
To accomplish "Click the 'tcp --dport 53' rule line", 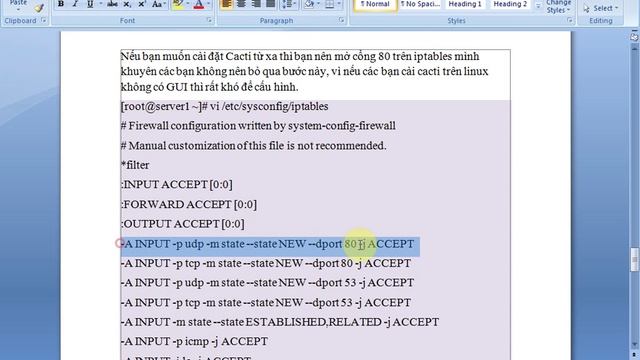I will coord(266,302).
